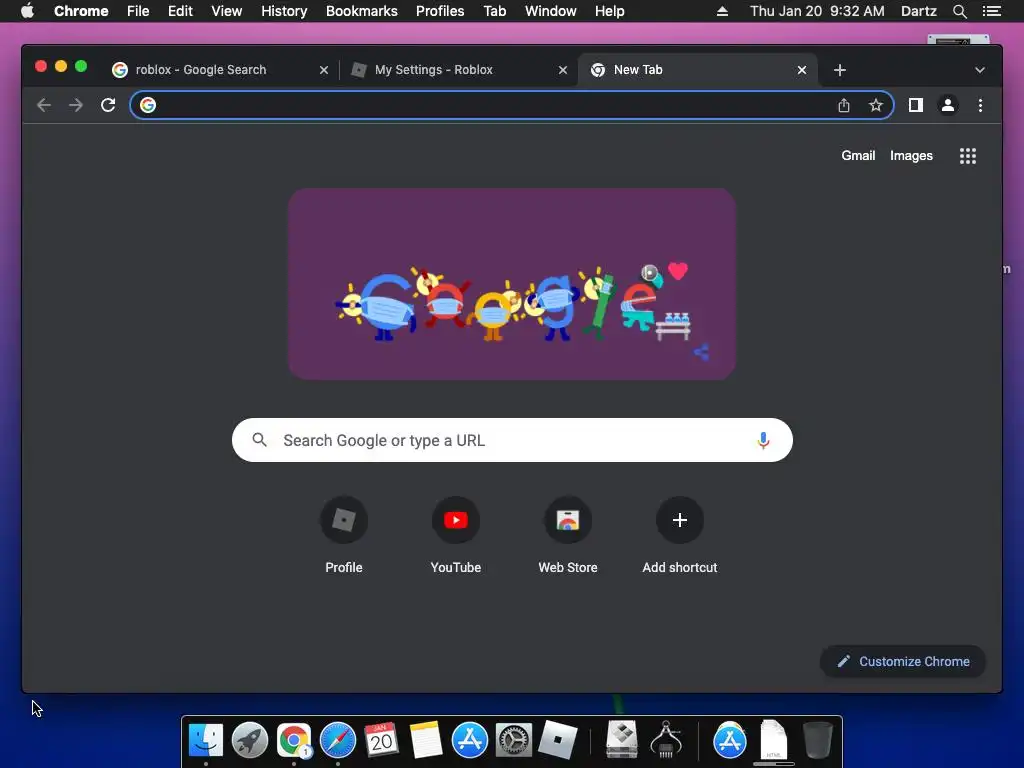Open Trash from the Dock
Image resolution: width=1024 pixels, height=768 pixels.
coord(818,741)
